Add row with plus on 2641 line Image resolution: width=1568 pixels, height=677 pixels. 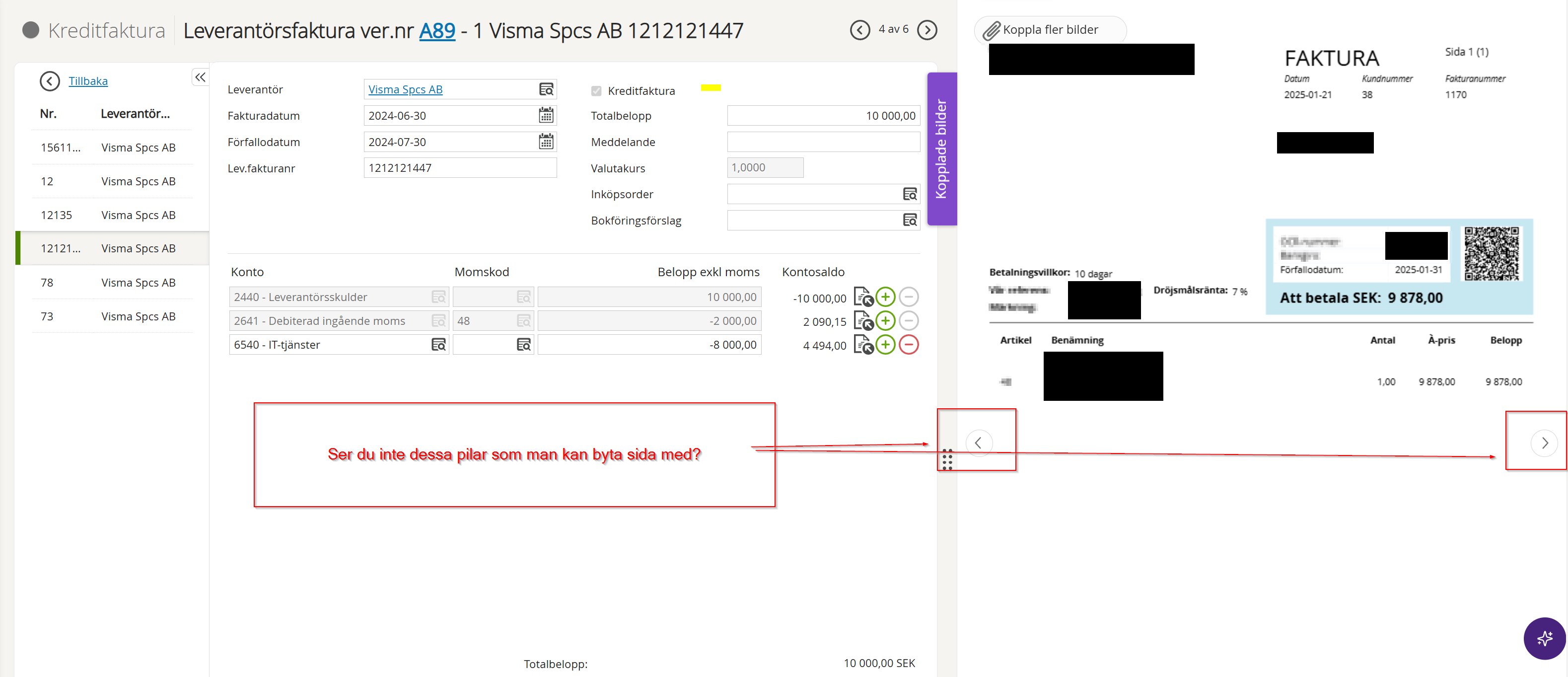pyautogui.click(x=885, y=321)
